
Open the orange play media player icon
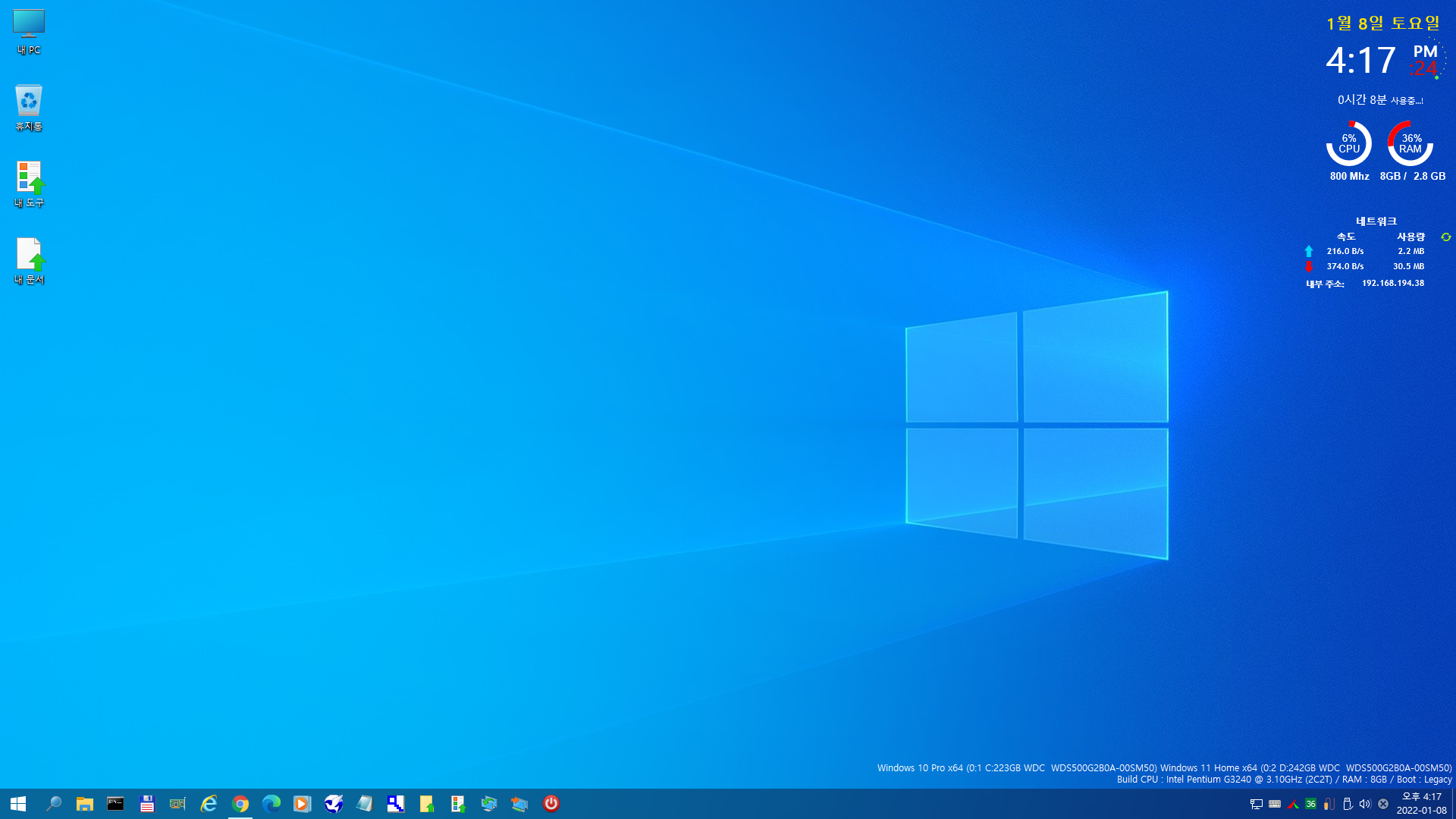302,804
